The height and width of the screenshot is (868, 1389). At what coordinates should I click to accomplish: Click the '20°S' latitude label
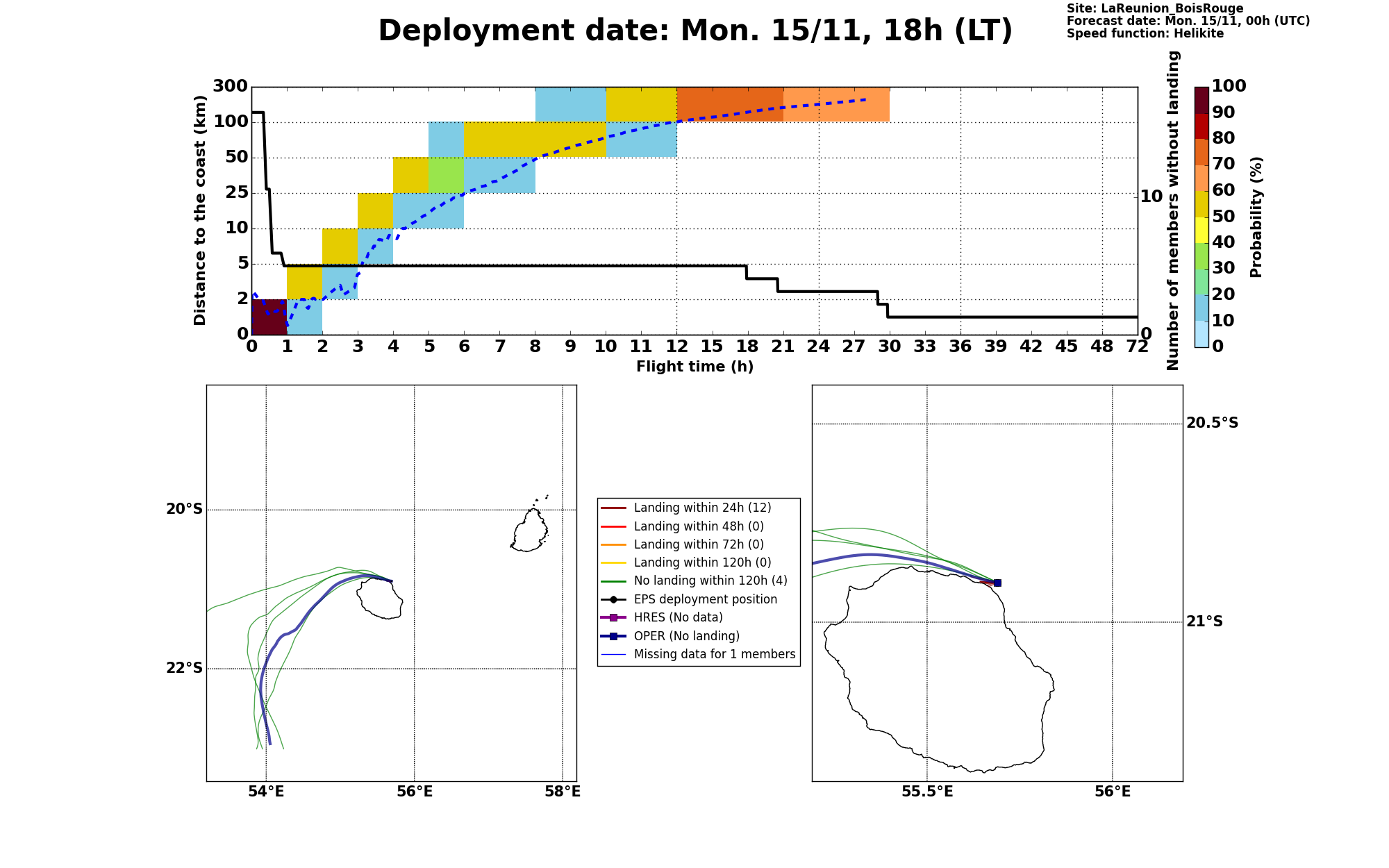click(184, 510)
